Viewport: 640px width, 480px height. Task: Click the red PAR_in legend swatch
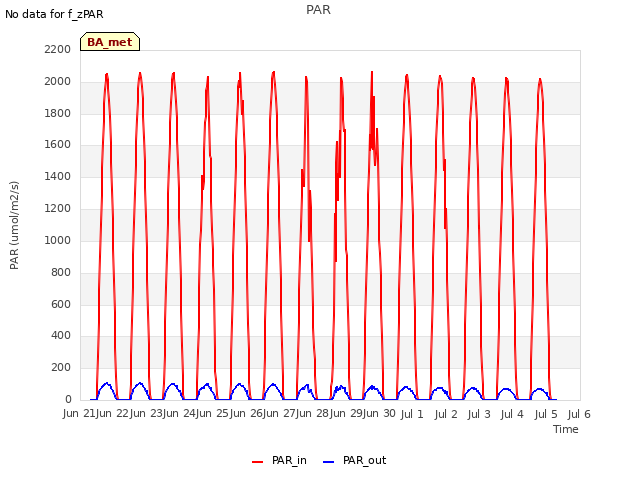click(x=258, y=462)
